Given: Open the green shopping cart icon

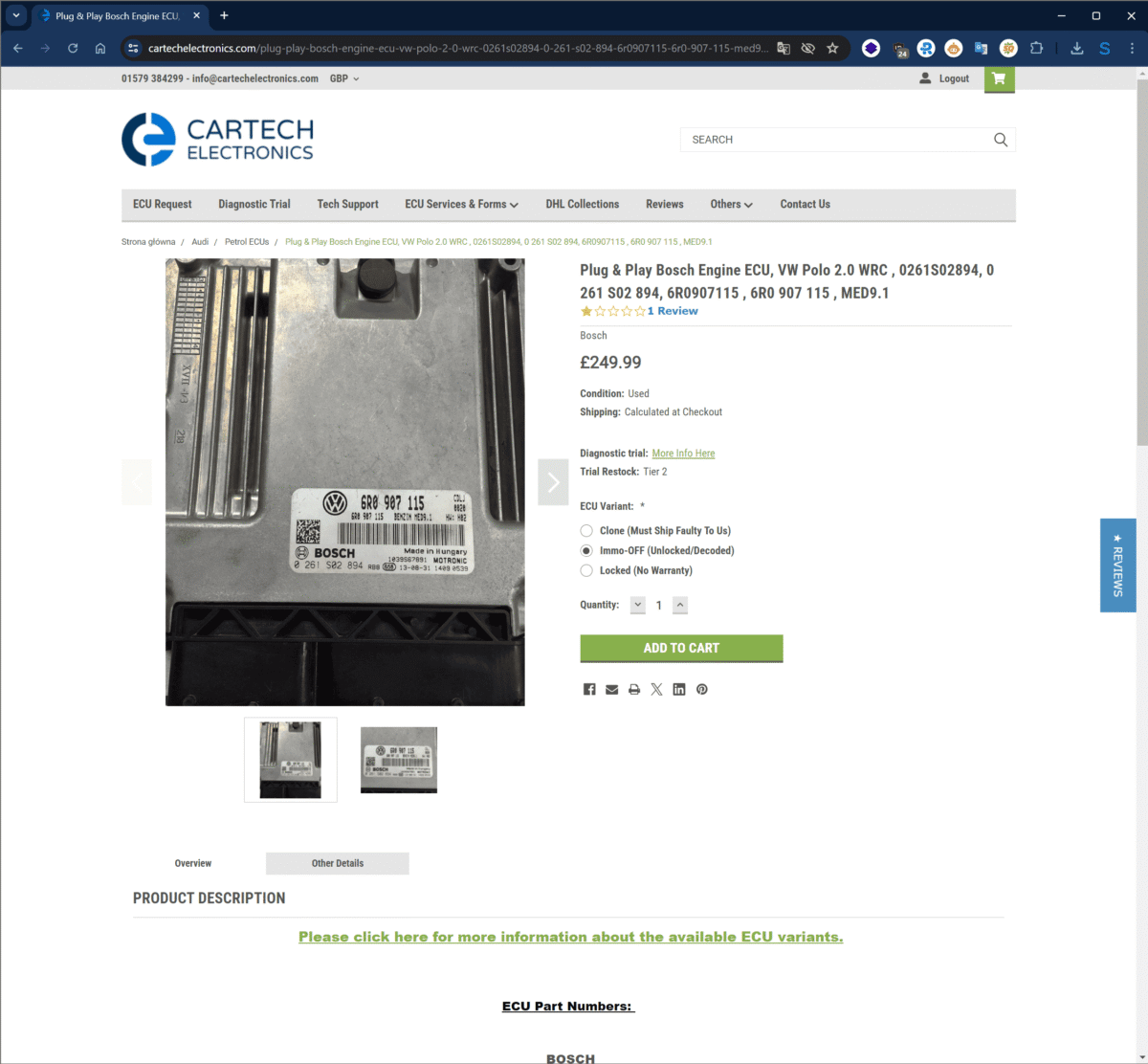Looking at the screenshot, I should pos(999,78).
